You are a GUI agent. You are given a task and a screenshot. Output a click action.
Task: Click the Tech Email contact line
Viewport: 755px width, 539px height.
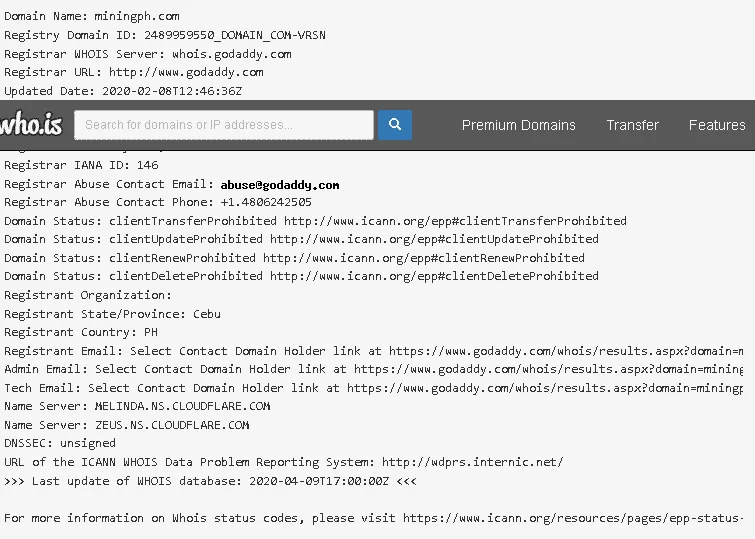(374, 388)
